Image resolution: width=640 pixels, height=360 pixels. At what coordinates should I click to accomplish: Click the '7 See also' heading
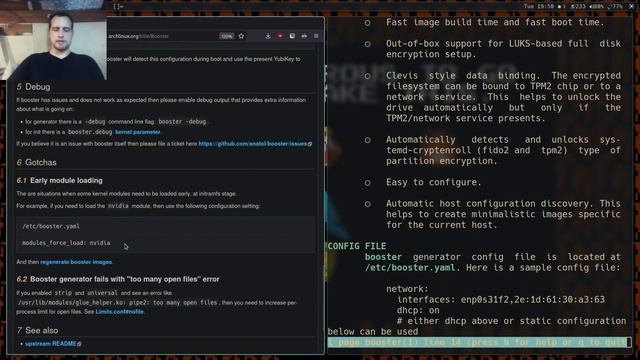(37, 331)
